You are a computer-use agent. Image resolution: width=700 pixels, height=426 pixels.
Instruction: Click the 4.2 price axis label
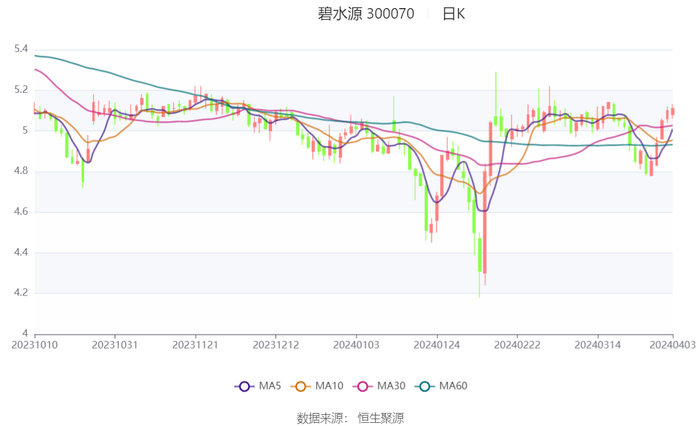click(x=20, y=293)
